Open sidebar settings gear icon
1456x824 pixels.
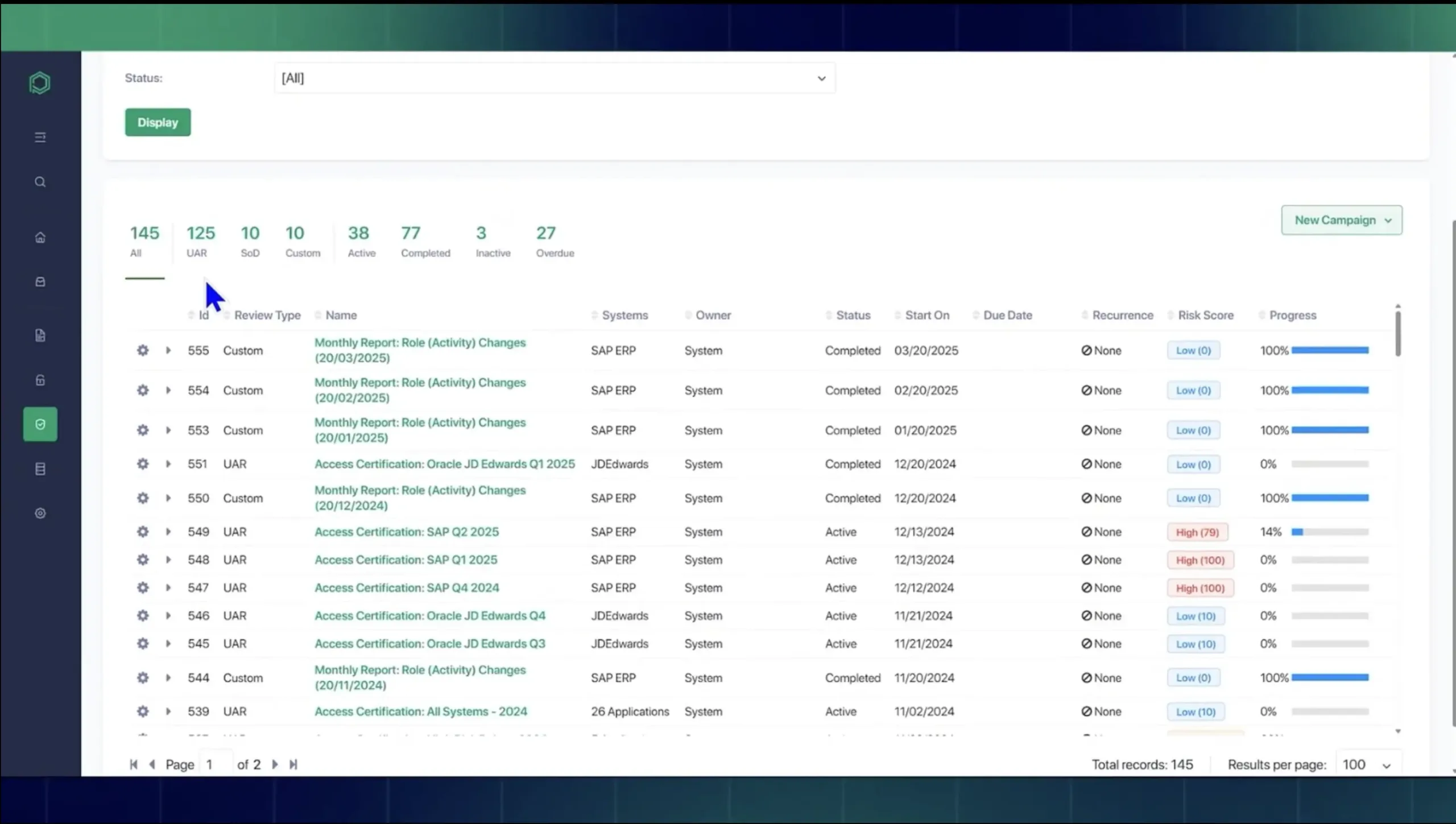tap(40, 513)
